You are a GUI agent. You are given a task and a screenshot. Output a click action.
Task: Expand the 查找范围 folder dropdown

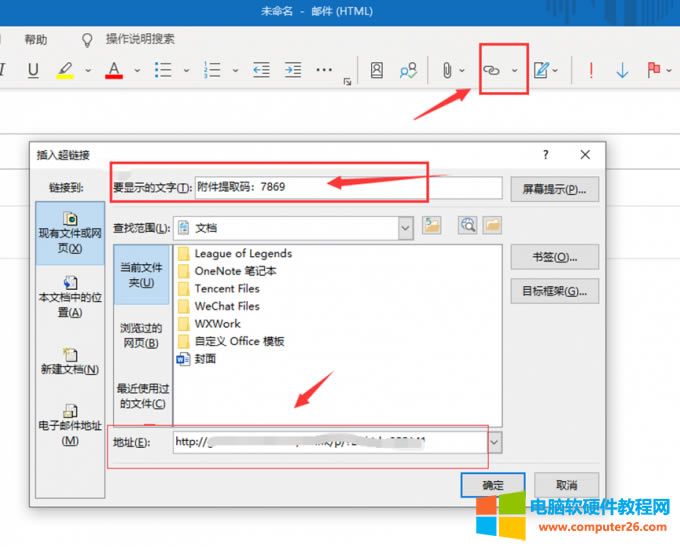coord(405,228)
